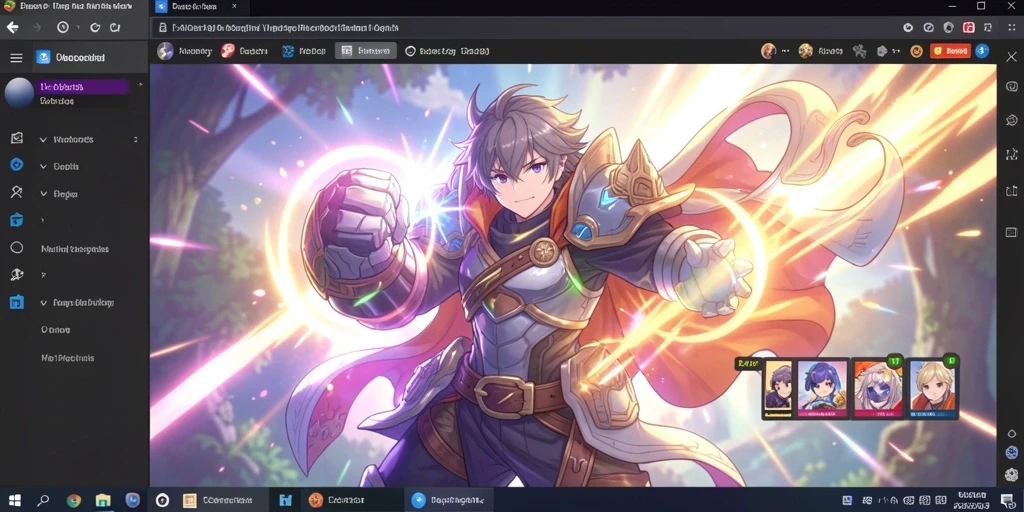Image resolution: width=1024 pixels, height=512 pixels.
Task: Click the taskbar search magnifier icon
Action: point(43,500)
